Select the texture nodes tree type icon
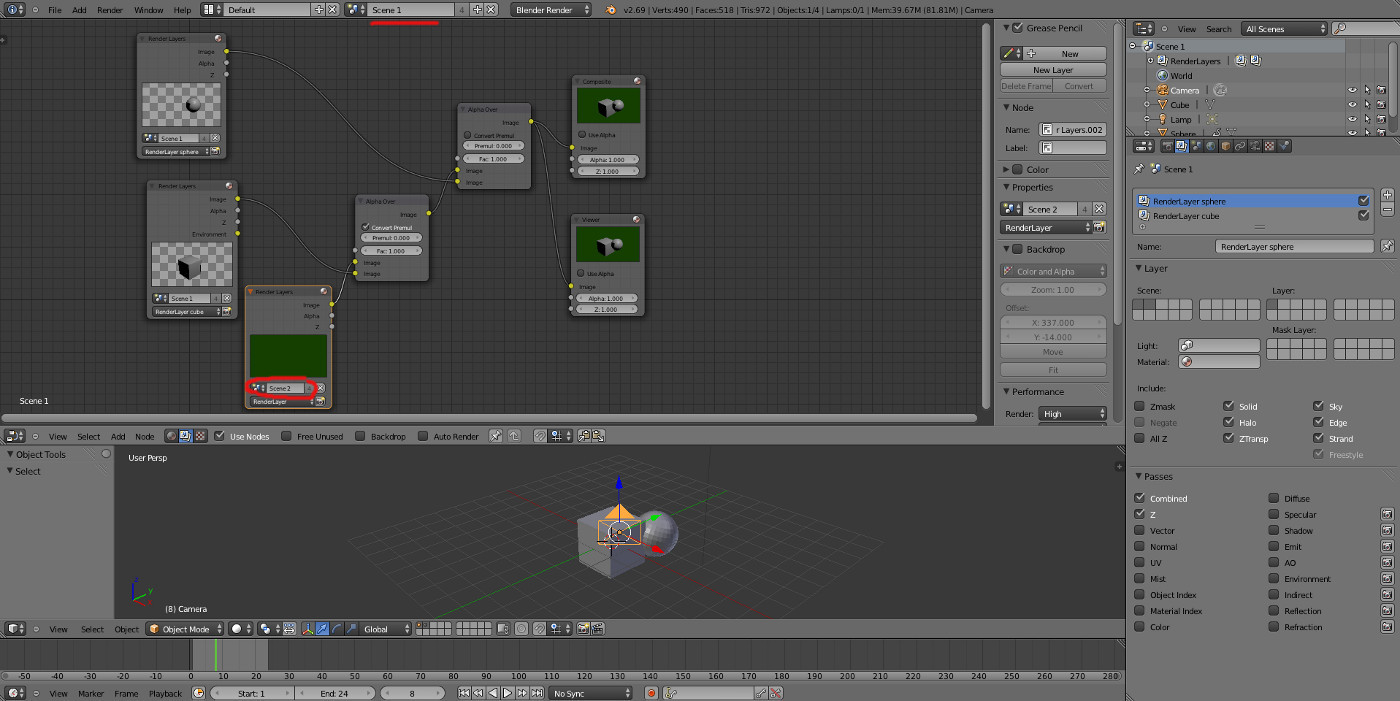The image size is (1400, 701). [200, 436]
